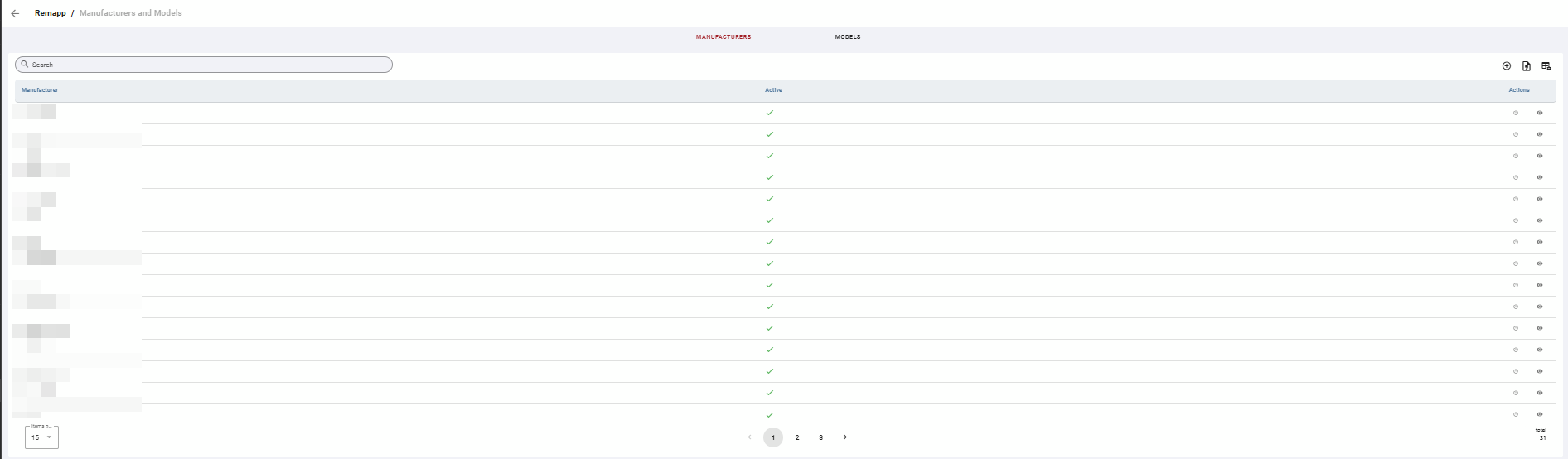Export manufacturers list file icon
The width and height of the screenshot is (1568, 459).
1527,65
